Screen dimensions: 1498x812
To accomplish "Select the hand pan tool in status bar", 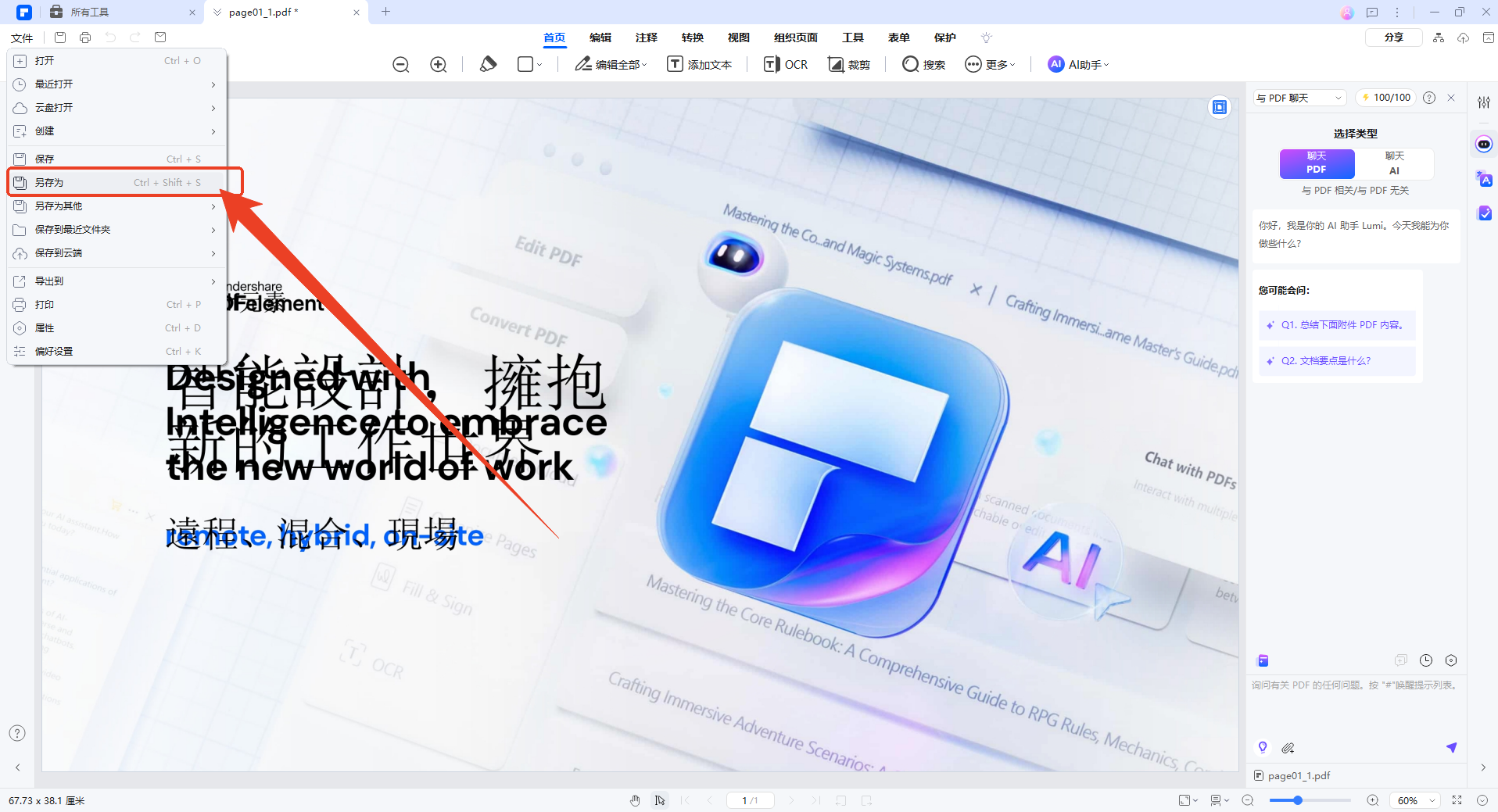I will (634, 799).
